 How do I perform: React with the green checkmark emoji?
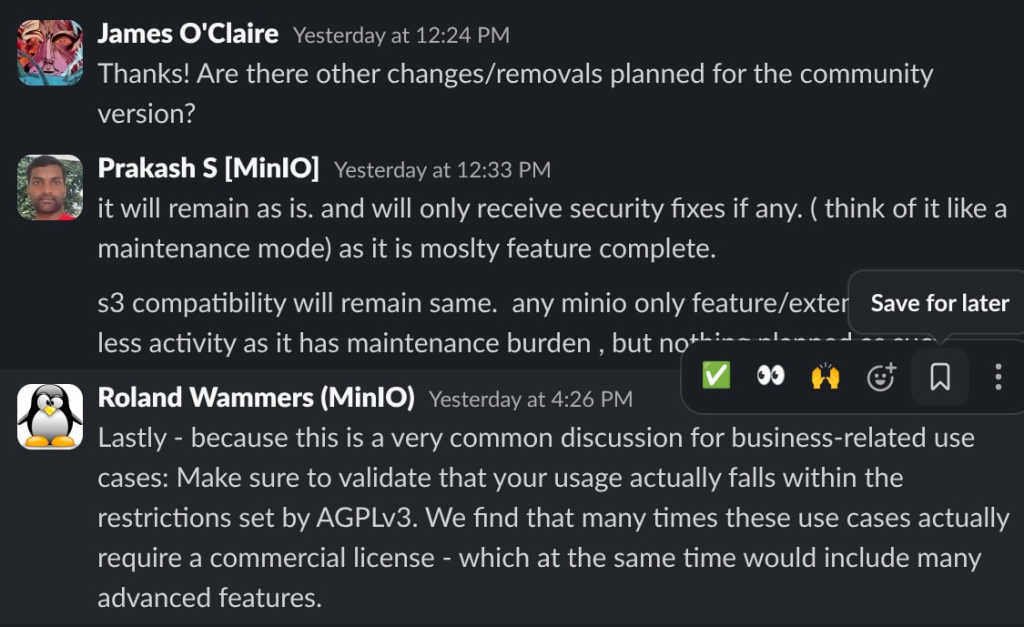coord(716,376)
